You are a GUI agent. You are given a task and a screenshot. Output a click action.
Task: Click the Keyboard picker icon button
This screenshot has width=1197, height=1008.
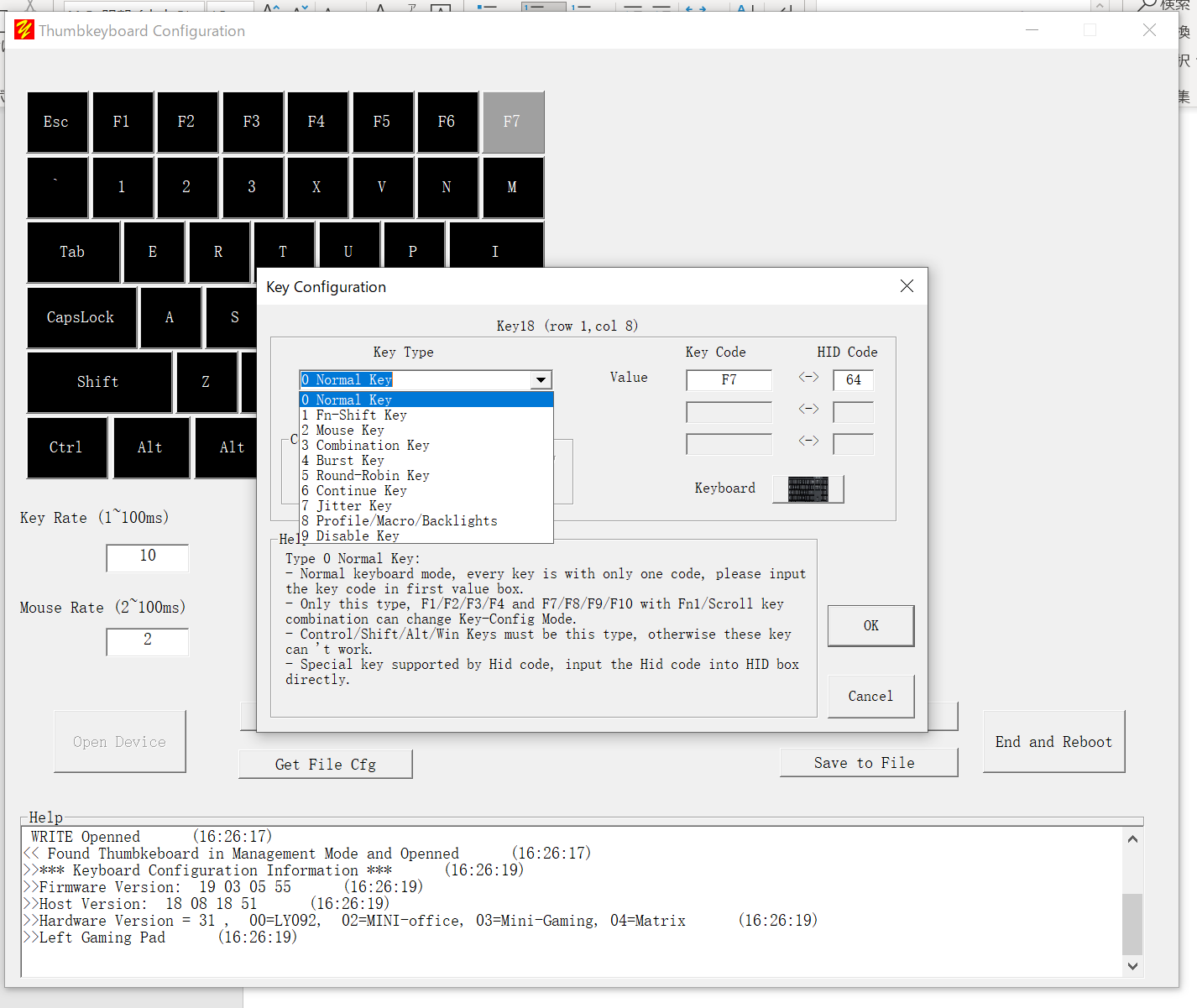808,488
